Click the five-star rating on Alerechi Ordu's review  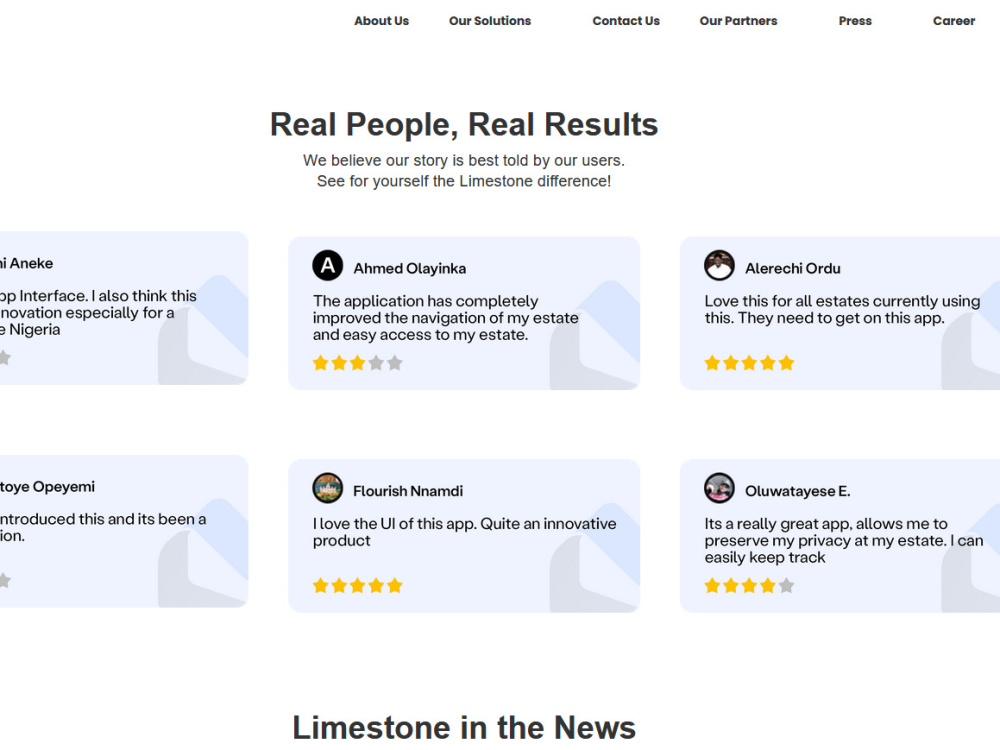749,364
